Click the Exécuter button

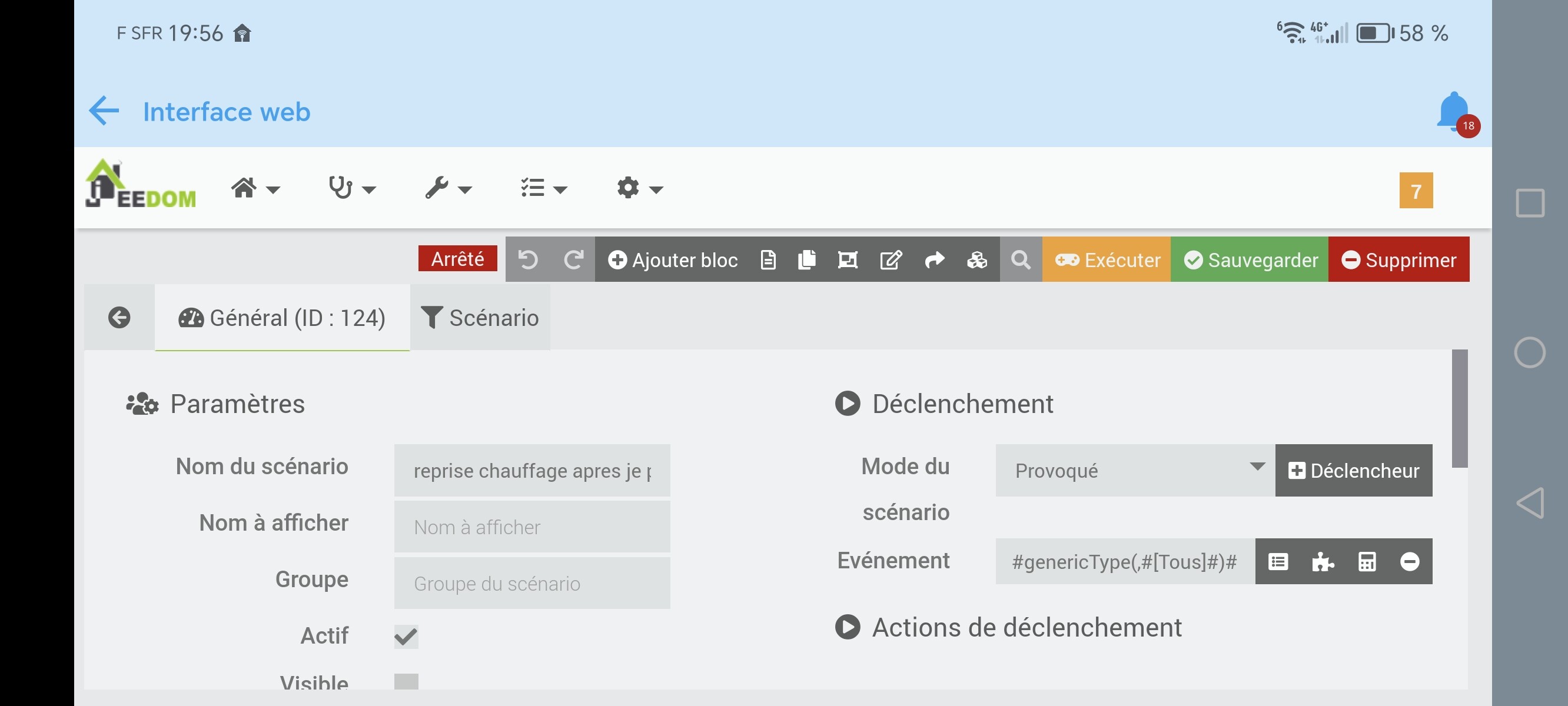pos(1106,260)
